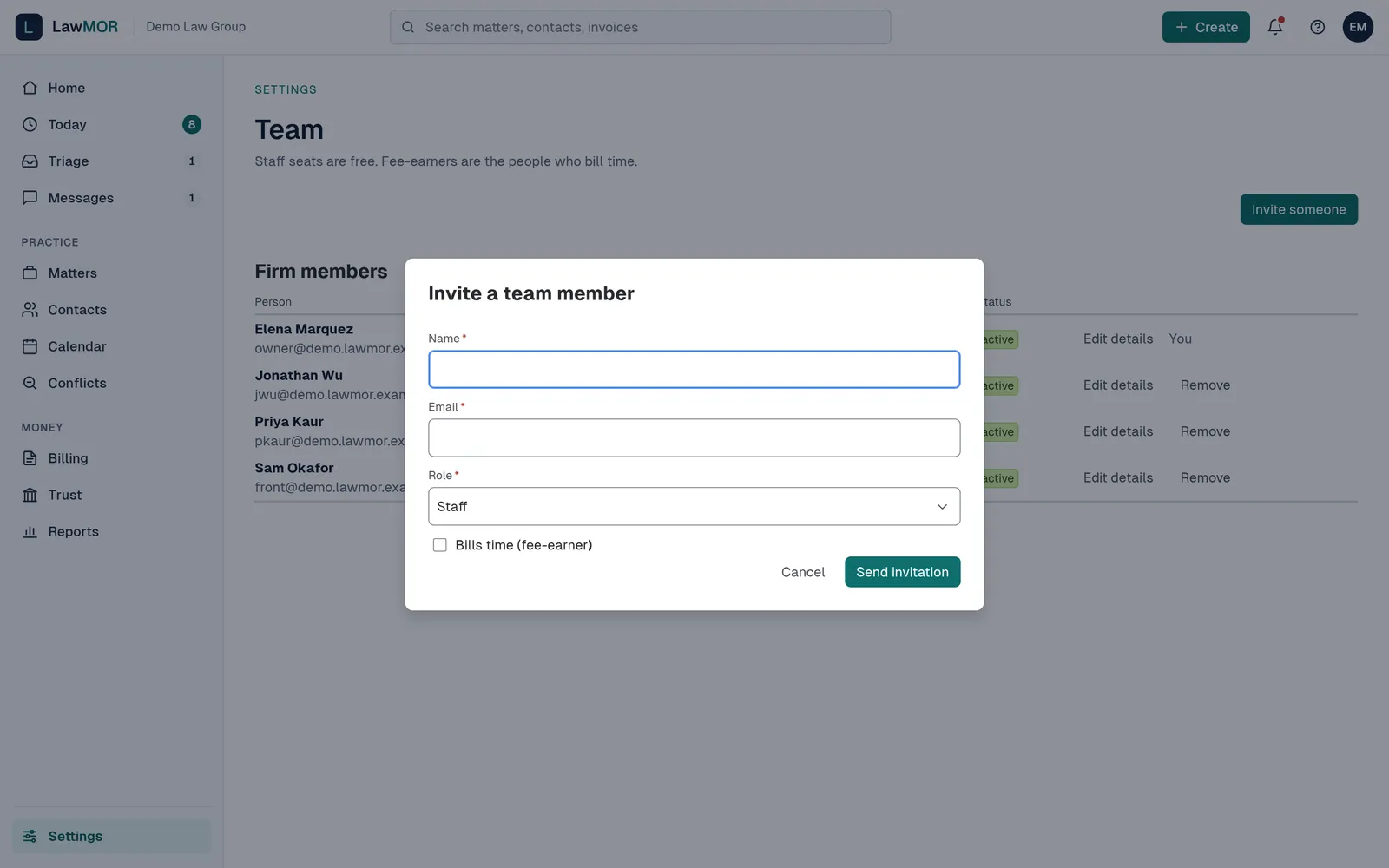This screenshot has width=1389, height=868.
Task: Click the Priya Kaur name
Action: 289,422
